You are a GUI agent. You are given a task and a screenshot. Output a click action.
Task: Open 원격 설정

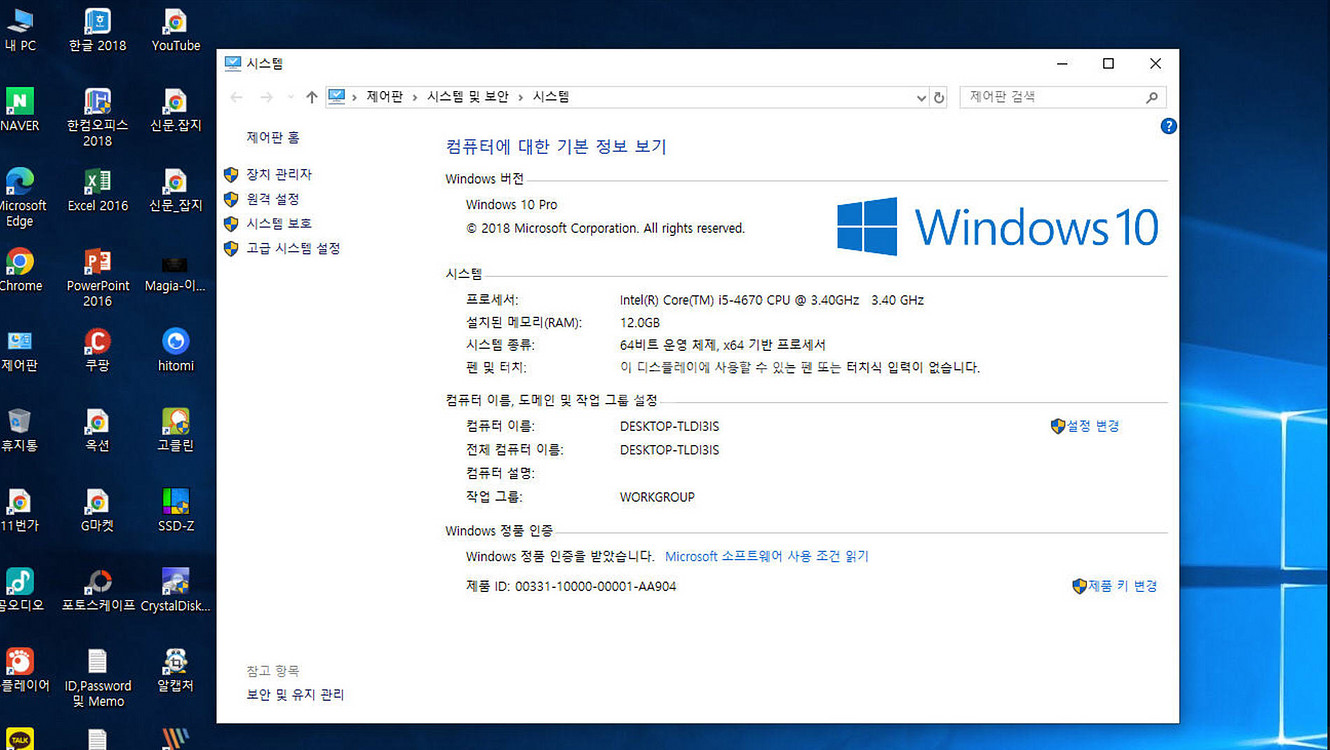coord(273,199)
